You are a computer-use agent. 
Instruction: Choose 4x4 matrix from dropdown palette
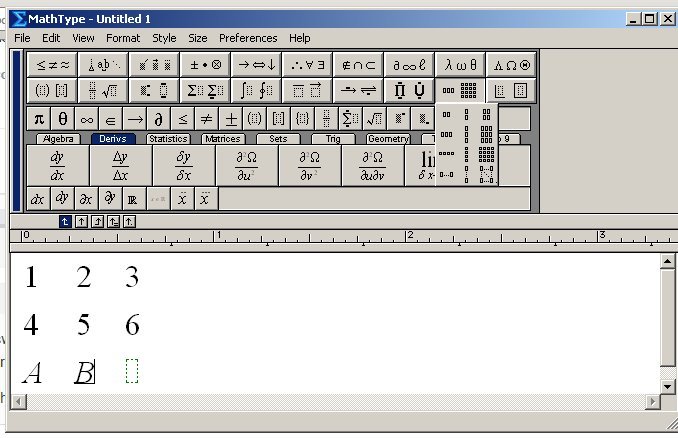(486, 154)
